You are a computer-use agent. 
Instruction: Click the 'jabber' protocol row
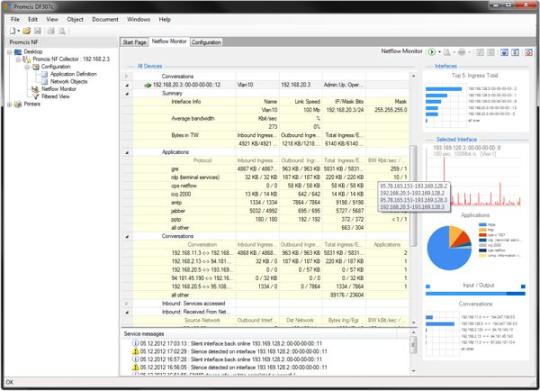[x=270, y=211]
